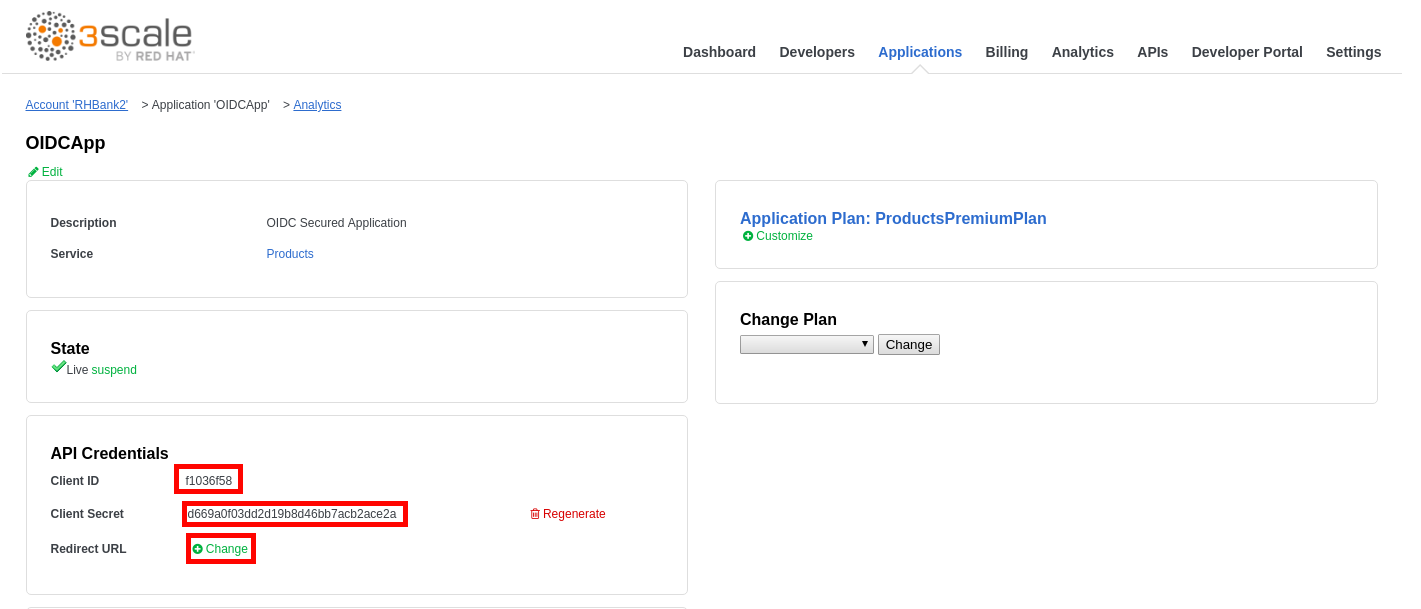Open Settings in the top navigation
1421x609 pixels.
[1353, 52]
